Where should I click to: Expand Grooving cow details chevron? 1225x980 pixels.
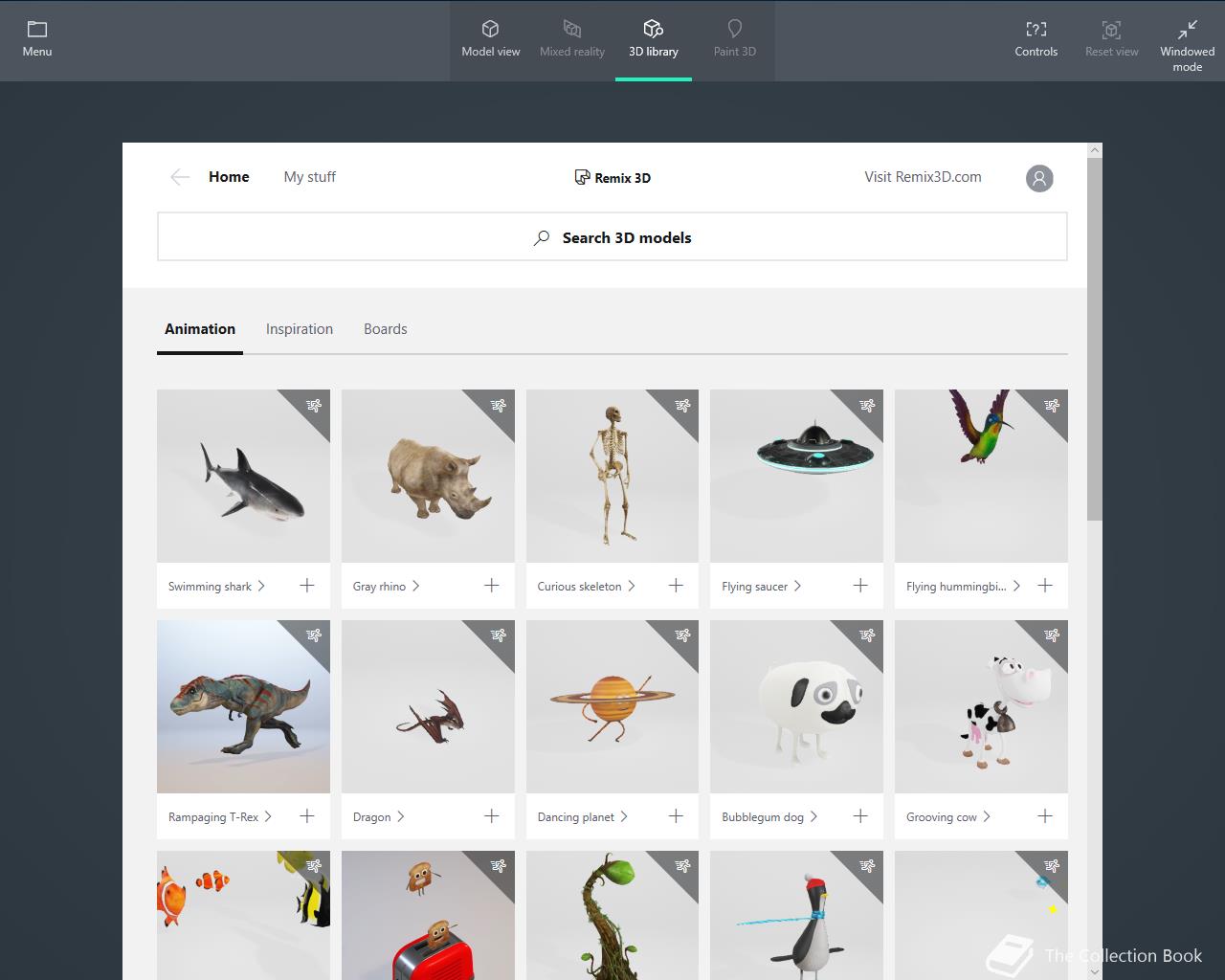pyautogui.click(x=986, y=816)
